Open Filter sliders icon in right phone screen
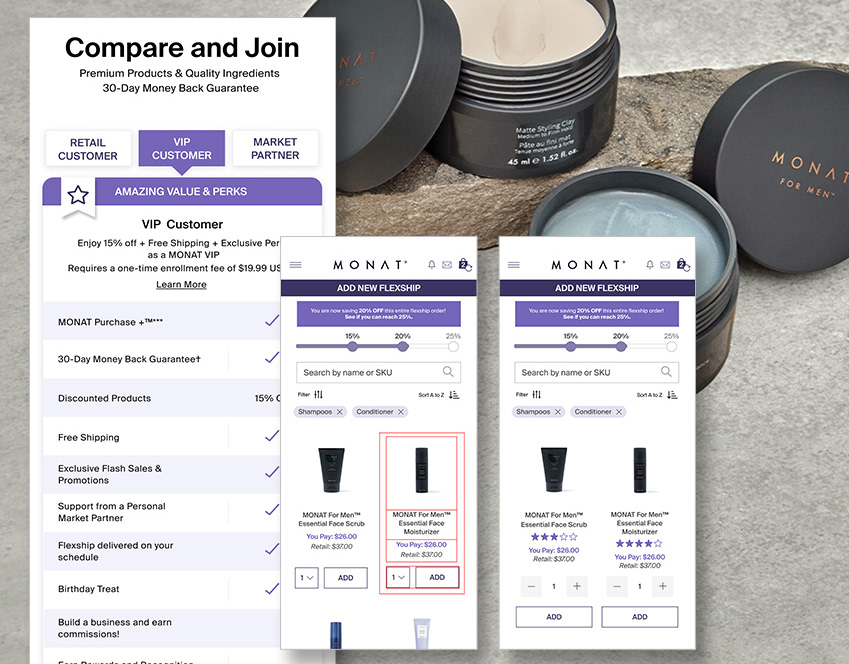The image size is (849, 664). click(537, 394)
